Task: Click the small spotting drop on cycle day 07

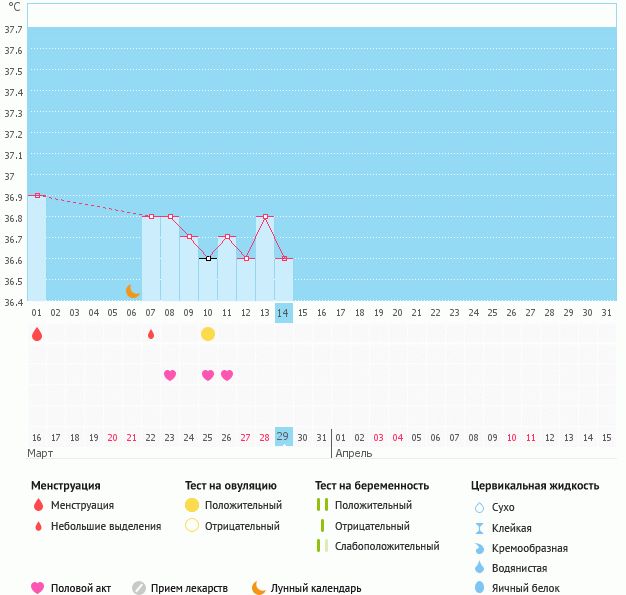Action: pyautogui.click(x=151, y=334)
